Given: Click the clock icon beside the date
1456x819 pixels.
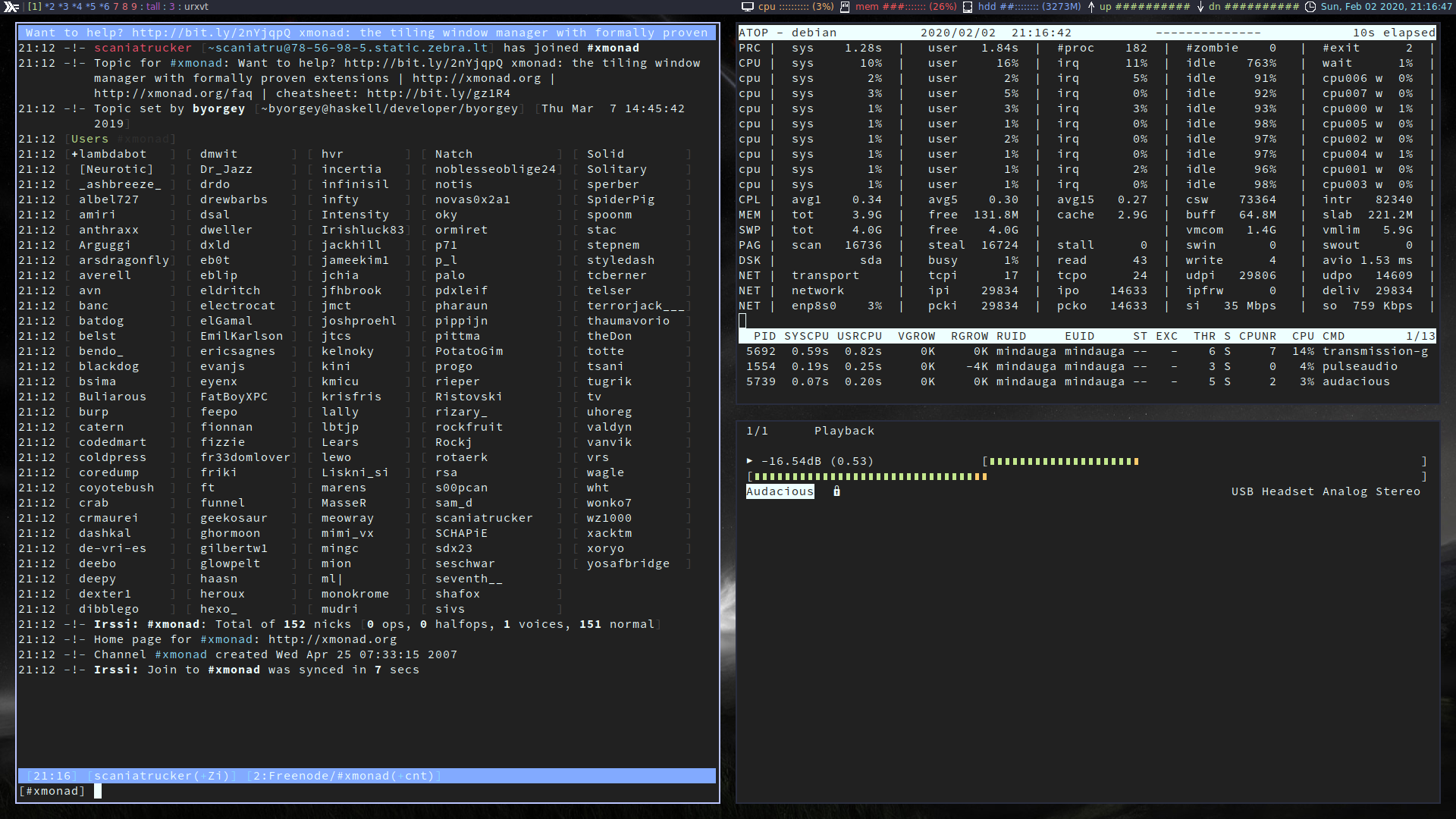Looking at the screenshot, I should (x=1310, y=7).
